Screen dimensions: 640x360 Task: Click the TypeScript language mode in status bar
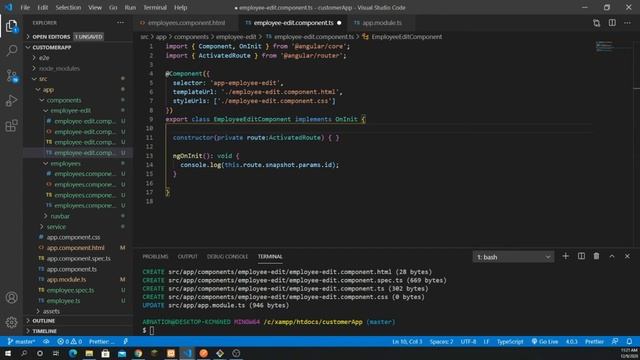[510, 342]
